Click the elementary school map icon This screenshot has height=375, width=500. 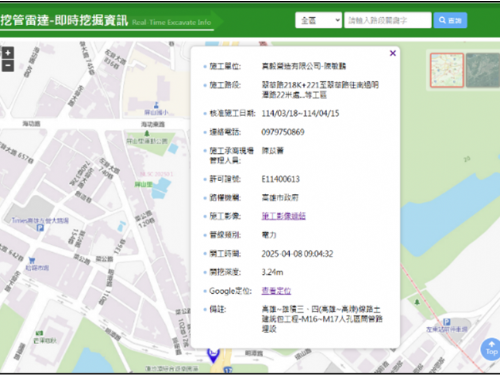156,106
